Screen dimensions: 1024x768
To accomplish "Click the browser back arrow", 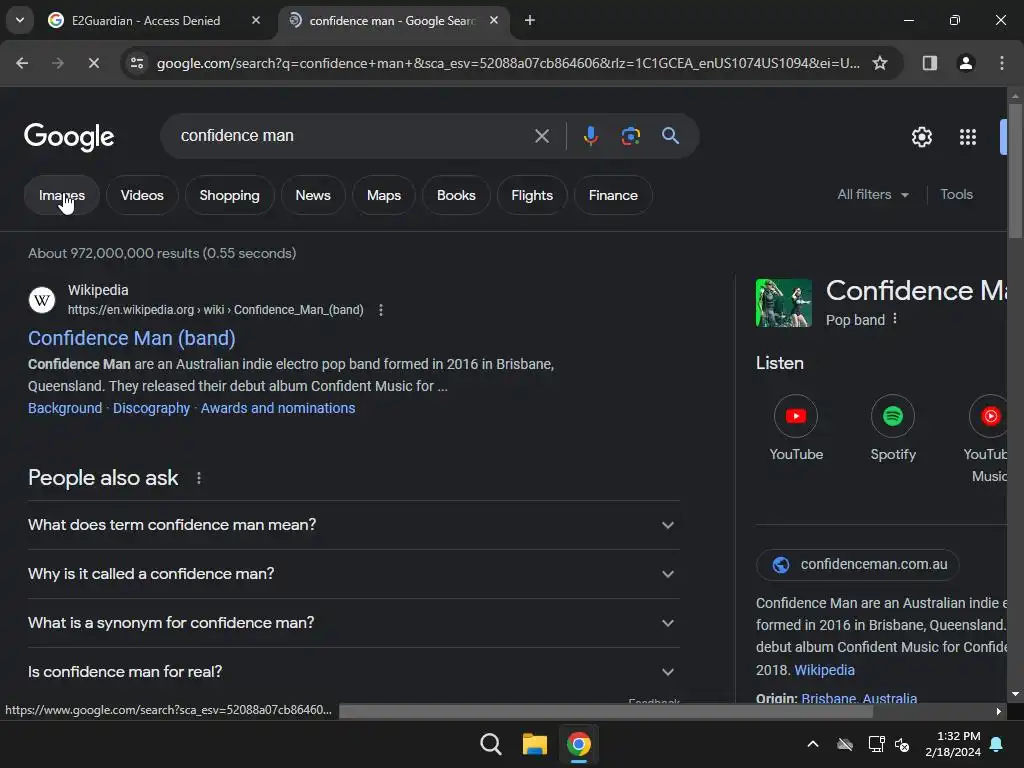I will (22, 63).
